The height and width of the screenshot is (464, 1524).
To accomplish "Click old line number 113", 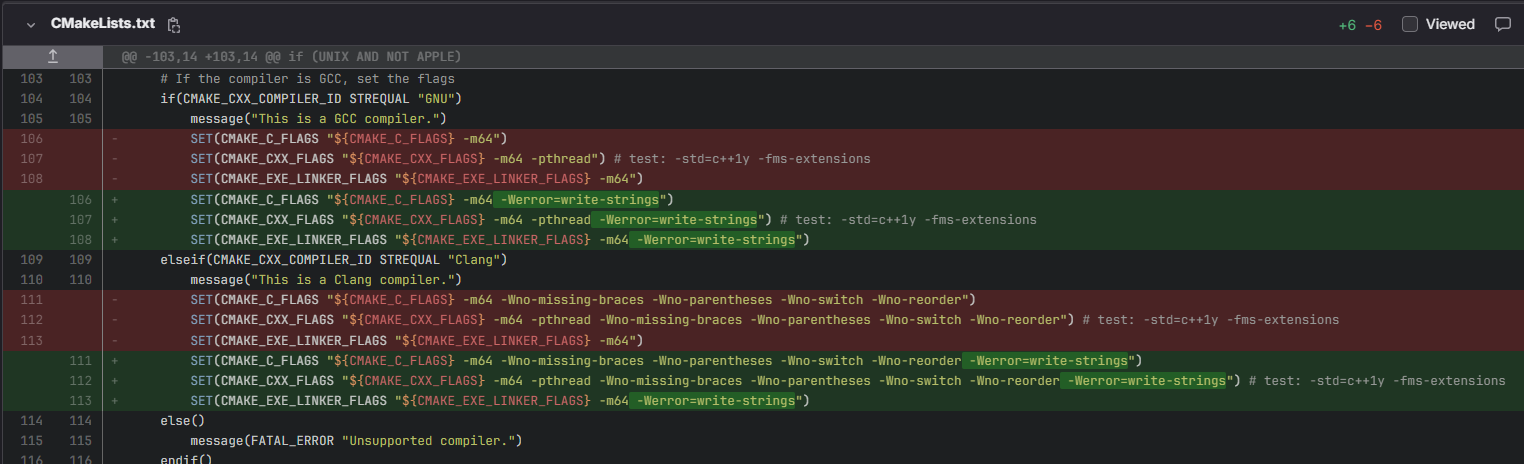I will (31, 340).
